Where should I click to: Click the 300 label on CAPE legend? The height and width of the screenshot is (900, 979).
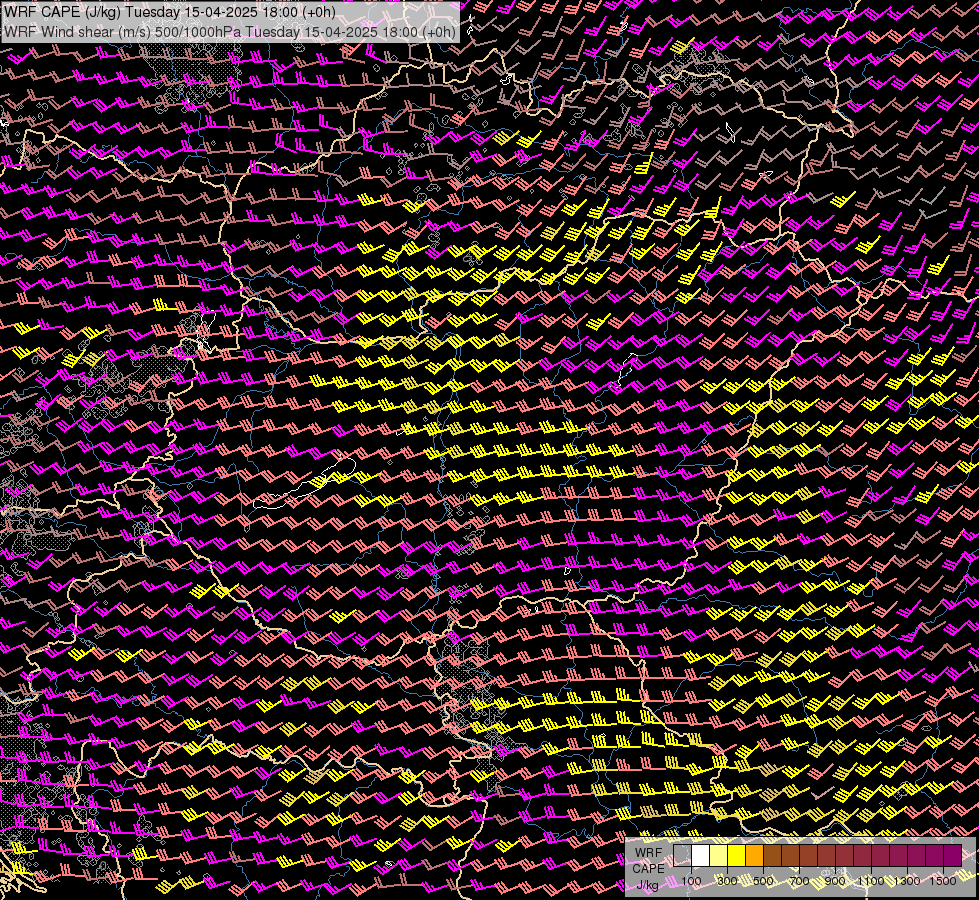point(727,881)
